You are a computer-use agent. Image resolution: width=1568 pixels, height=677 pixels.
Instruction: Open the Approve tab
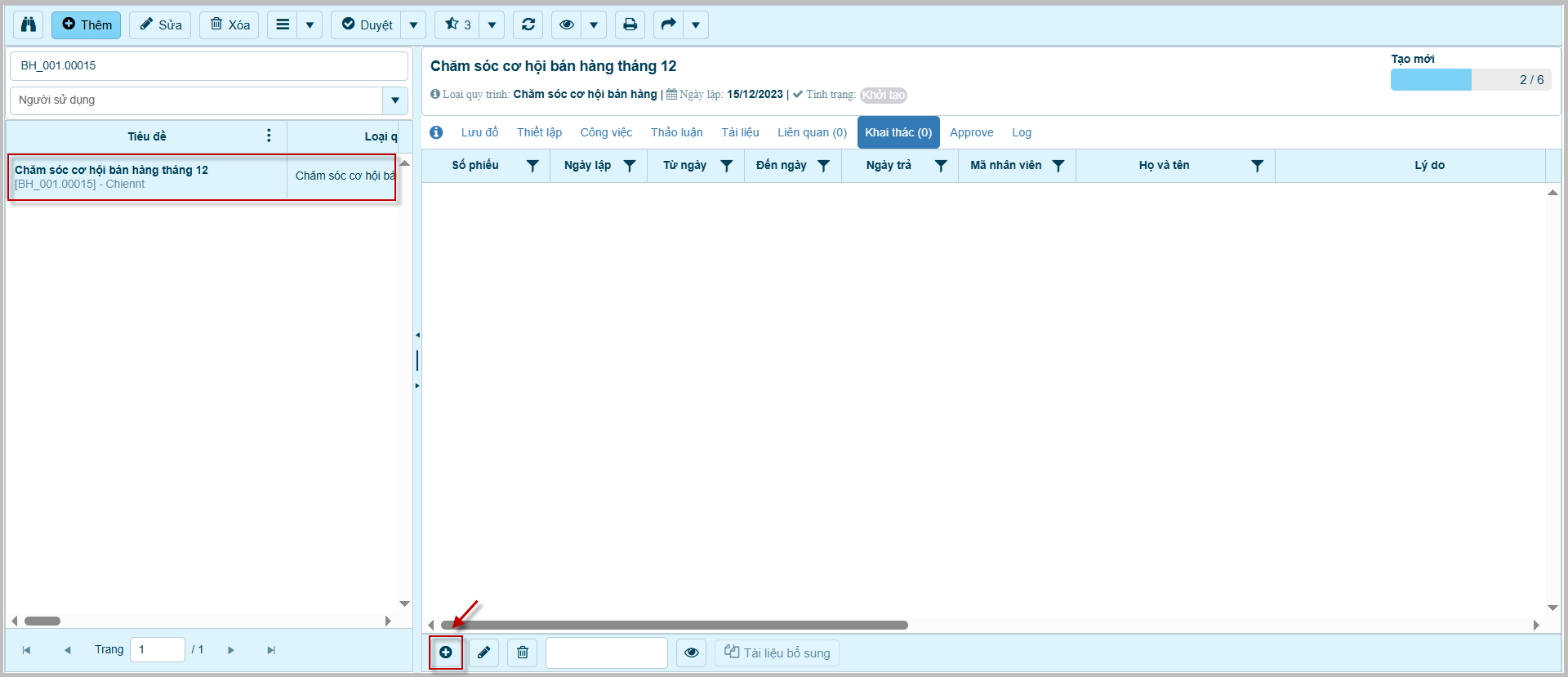pos(971,132)
